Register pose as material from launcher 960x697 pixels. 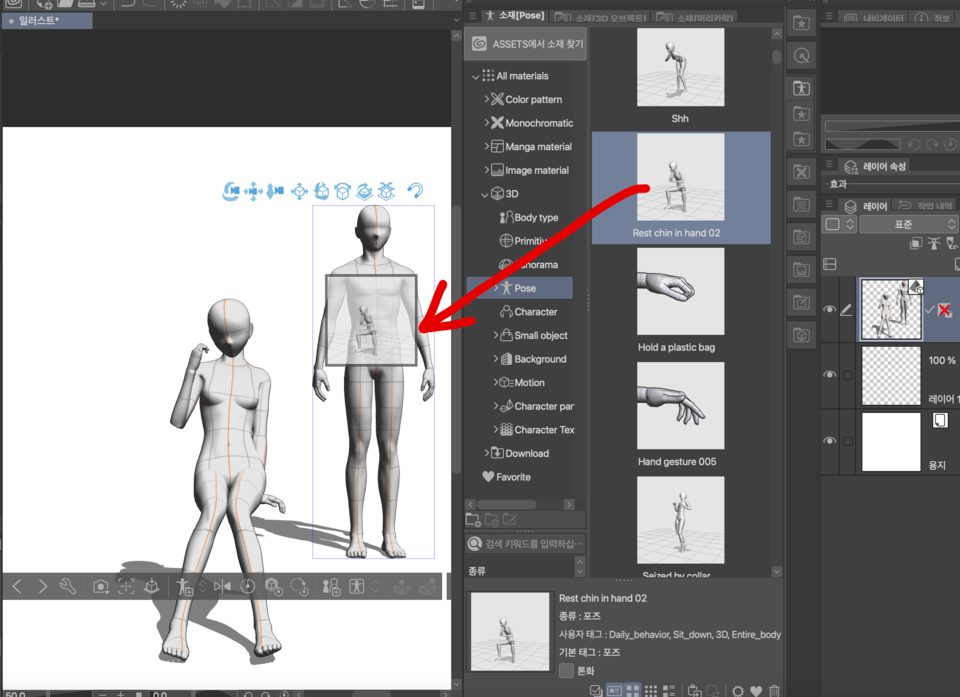(x=184, y=587)
